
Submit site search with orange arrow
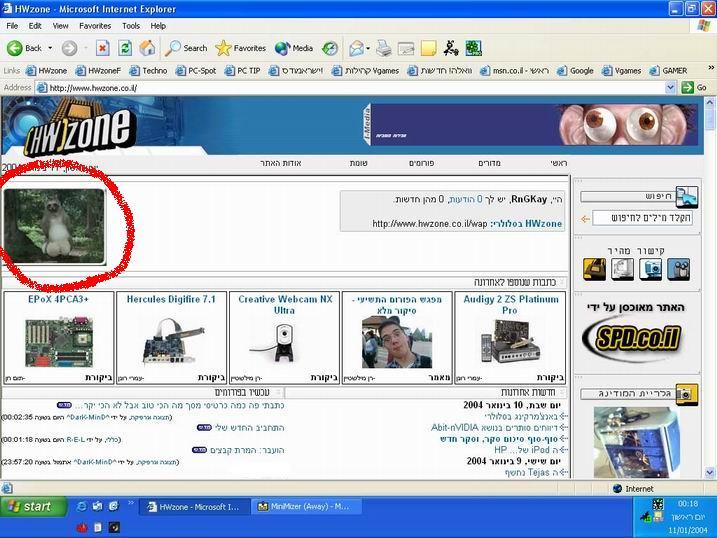pyautogui.click(x=585, y=219)
